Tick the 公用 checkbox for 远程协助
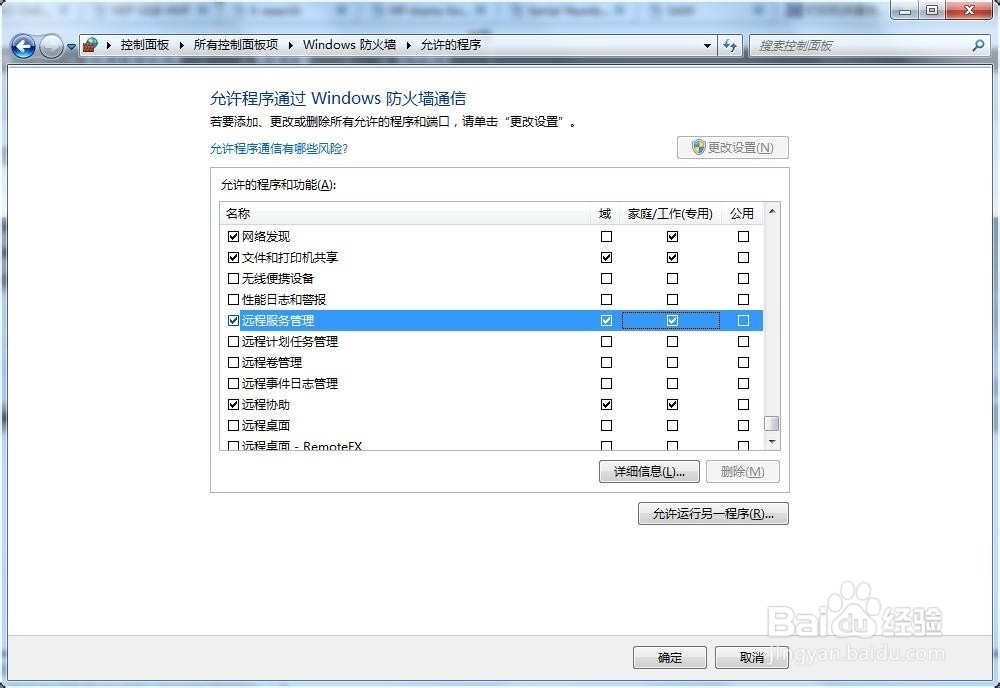The image size is (1000, 688). [x=744, y=405]
